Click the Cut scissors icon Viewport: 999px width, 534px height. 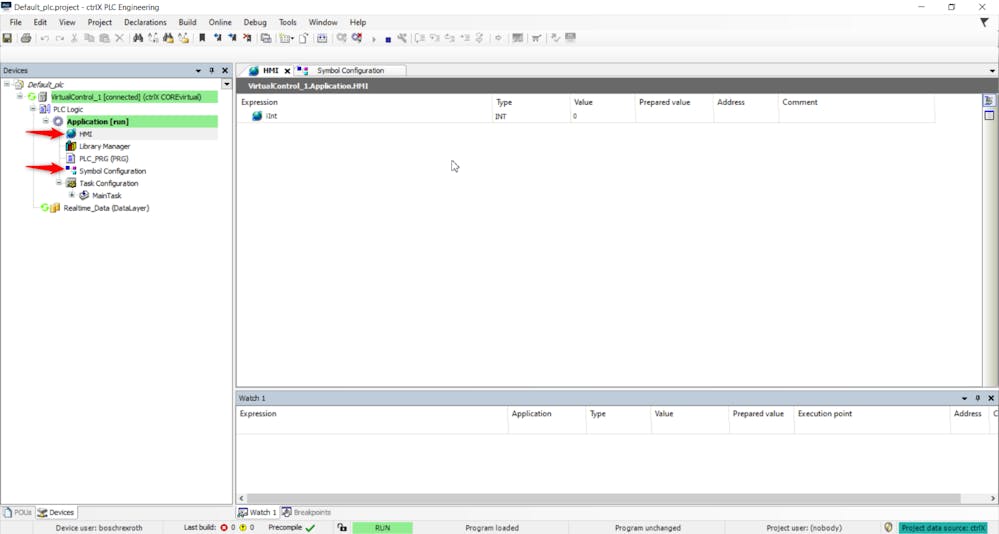(75, 38)
